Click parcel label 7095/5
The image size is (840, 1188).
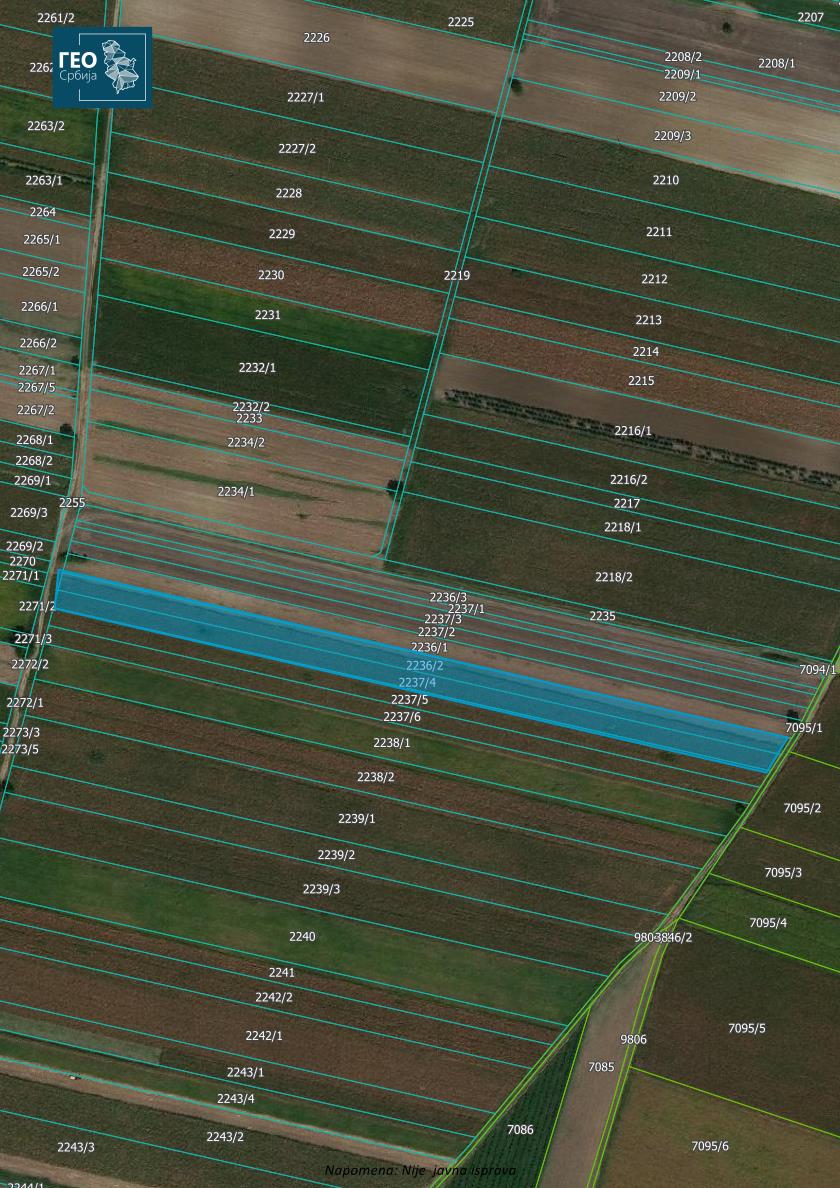[x=747, y=1027]
